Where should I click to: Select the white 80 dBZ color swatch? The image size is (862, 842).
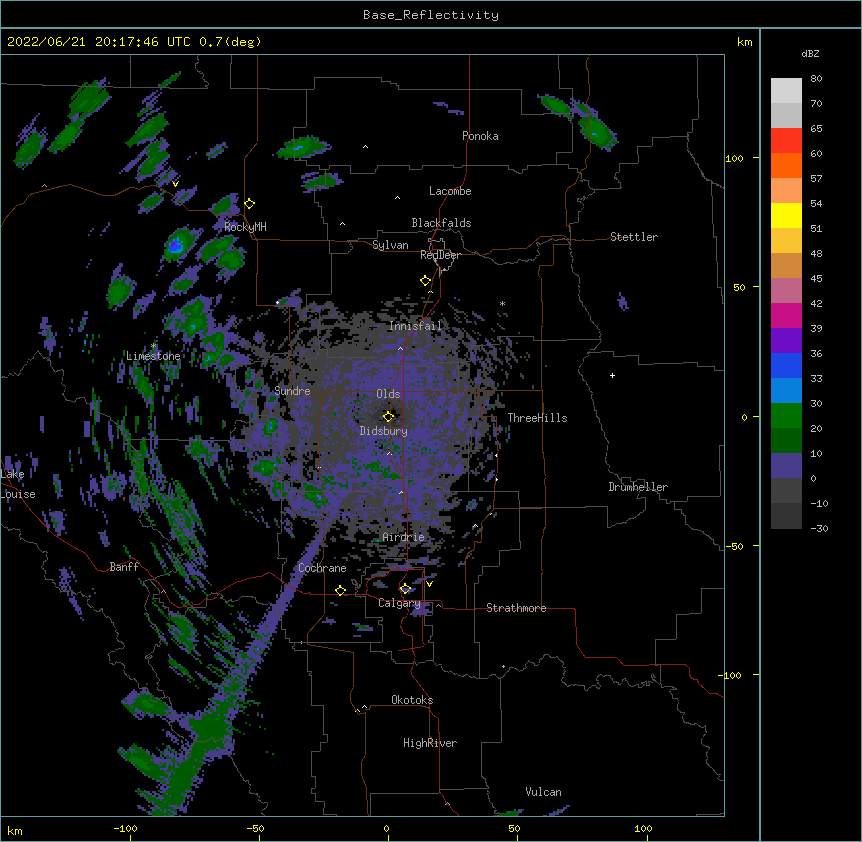tap(786, 91)
